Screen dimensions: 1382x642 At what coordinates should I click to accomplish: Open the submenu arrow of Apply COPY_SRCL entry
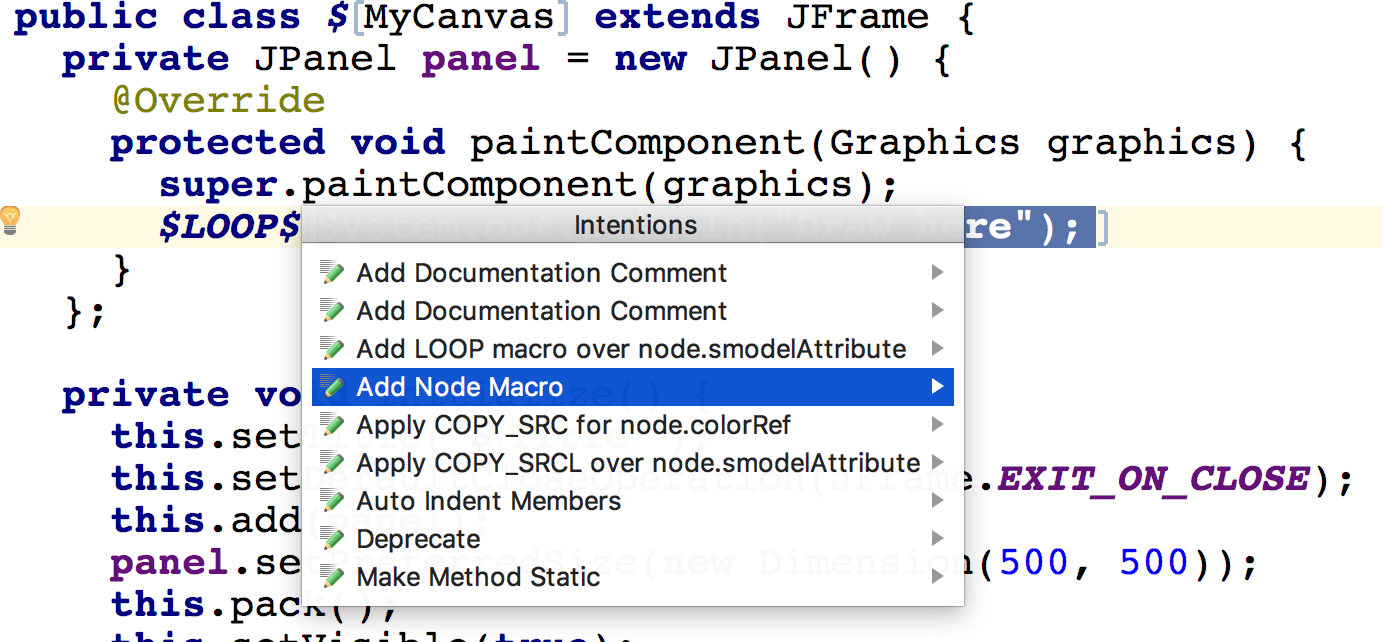937,463
